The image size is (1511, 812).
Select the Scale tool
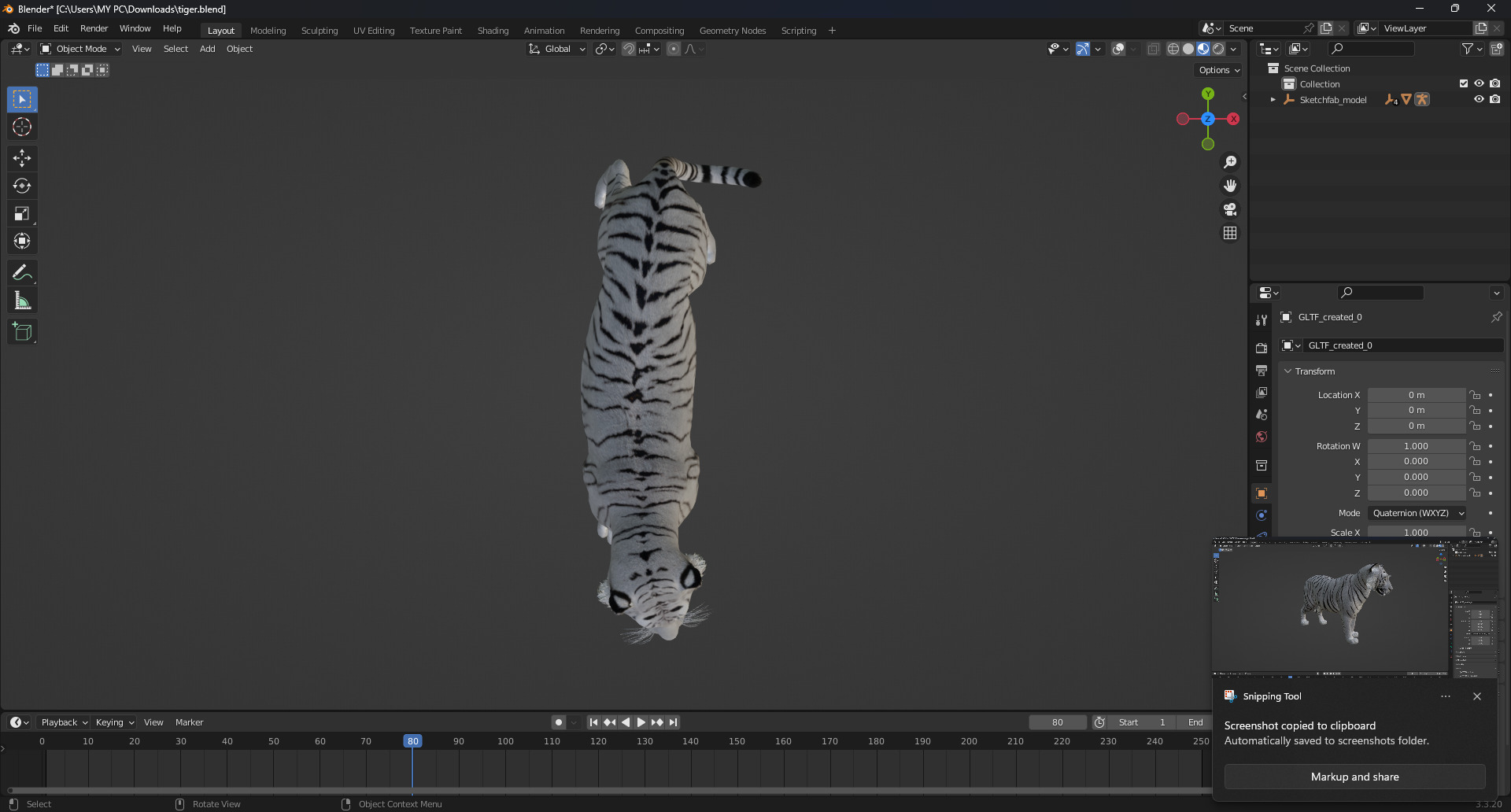22,213
